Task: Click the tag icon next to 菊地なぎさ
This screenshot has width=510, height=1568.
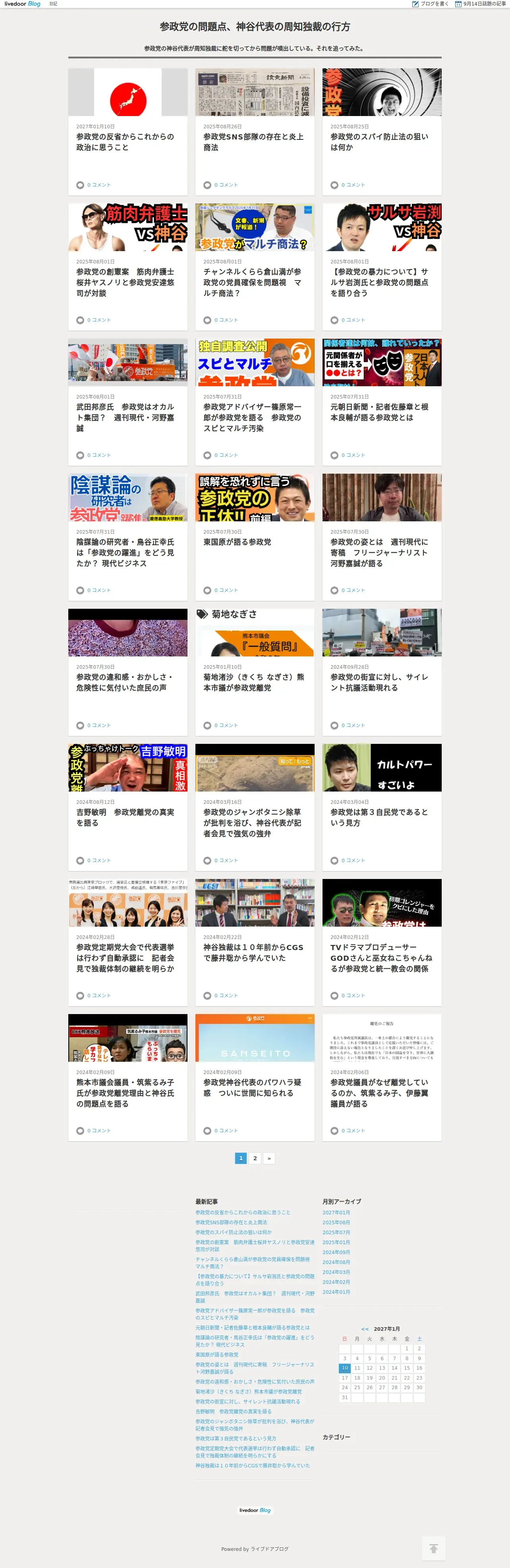Action: tap(202, 614)
